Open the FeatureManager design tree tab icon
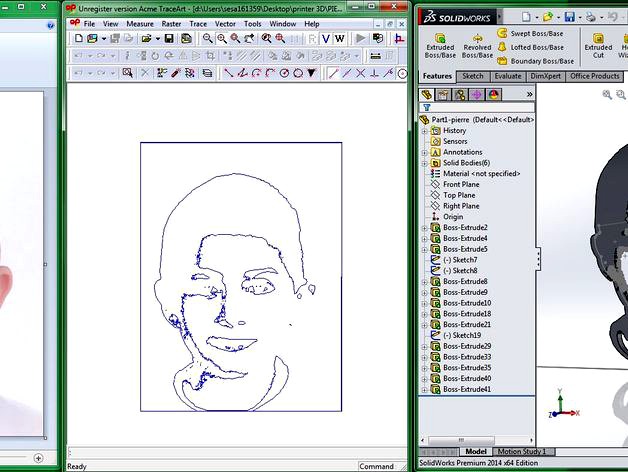Image resolution: width=628 pixels, height=472 pixels. pyautogui.click(x=427, y=95)
